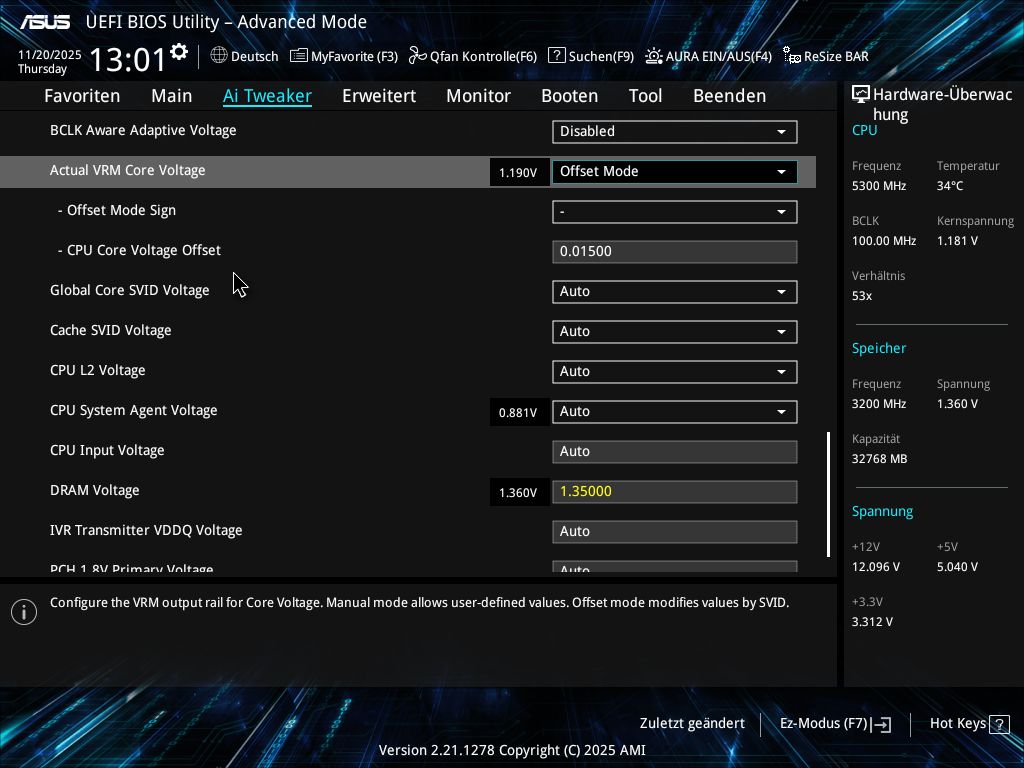This screenshot has width=1024, height=768.
Task: Open the Actual VRM Core Voltage dropdown
Action: tap(675, 172)
